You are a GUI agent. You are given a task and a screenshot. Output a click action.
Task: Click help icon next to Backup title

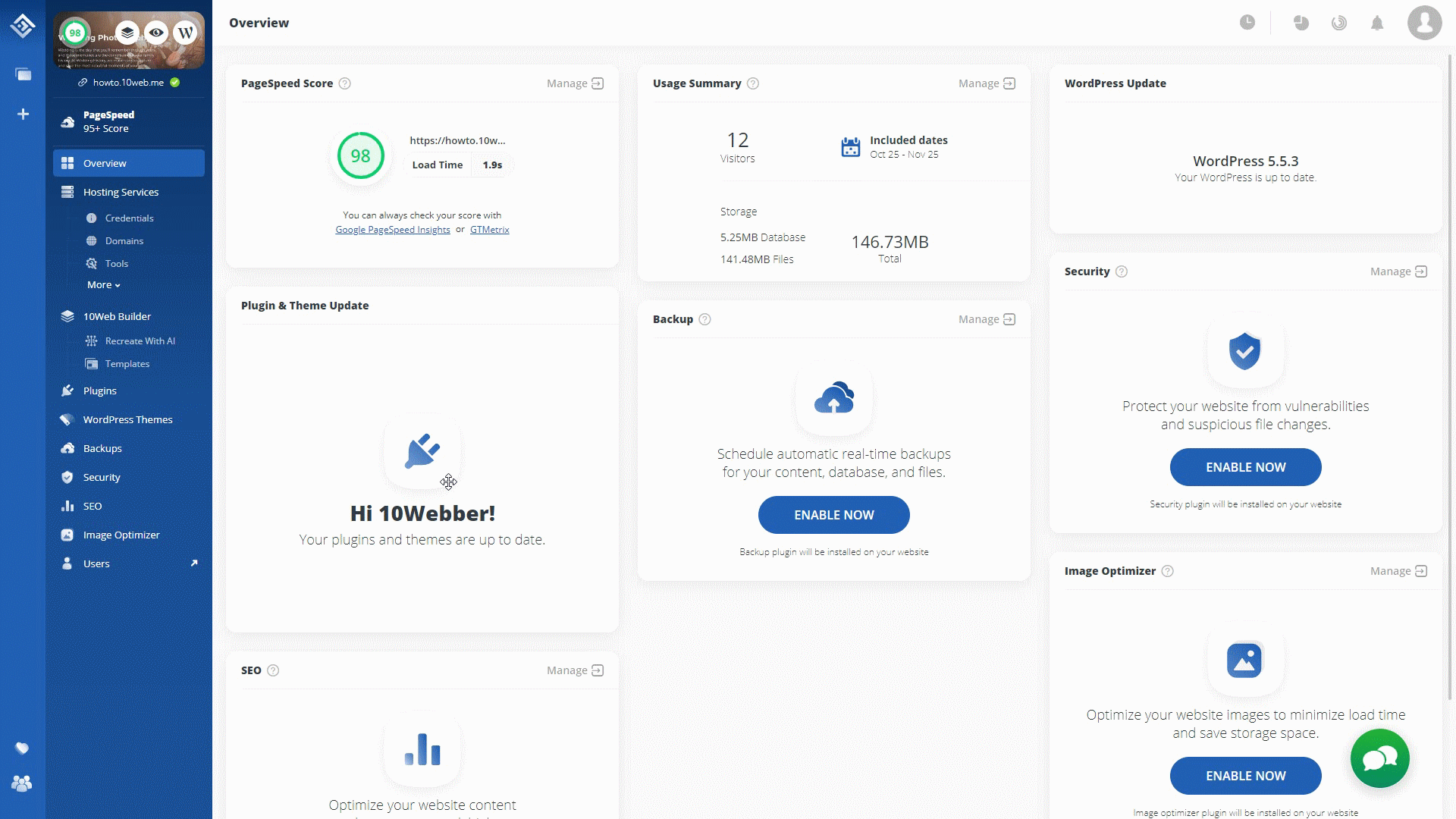[x=704, y=319]
